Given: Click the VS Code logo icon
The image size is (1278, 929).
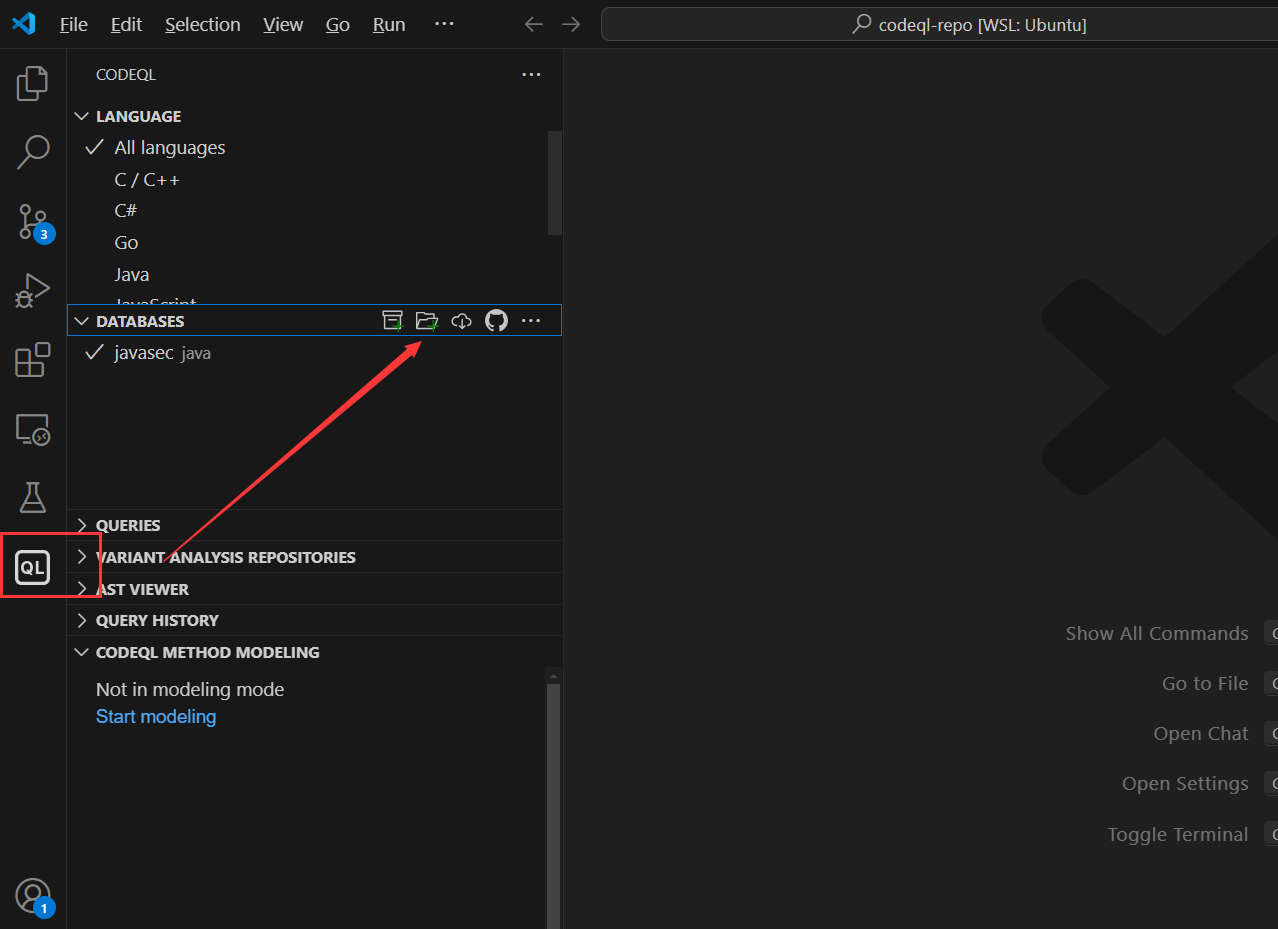Looking at the screenshot, I should click(23, 24).
